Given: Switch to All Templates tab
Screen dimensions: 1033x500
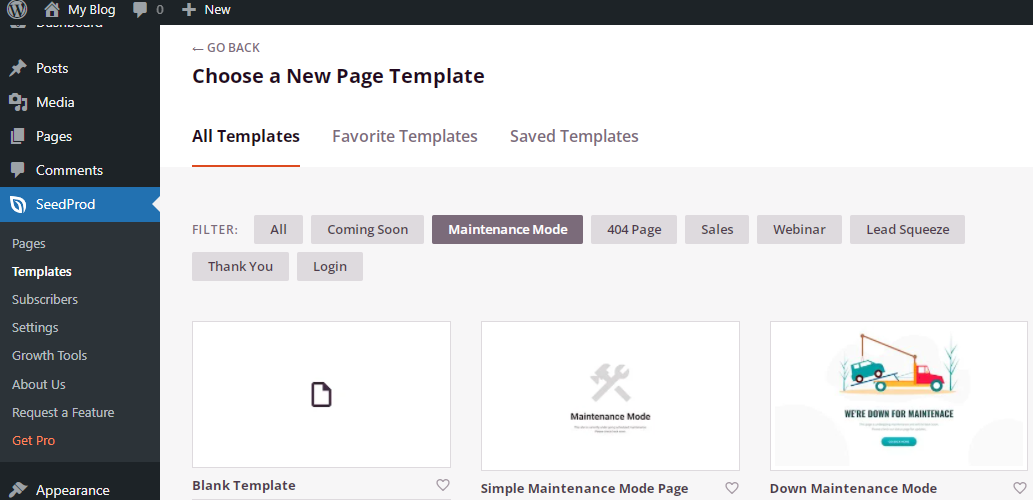Looking at the screenshot, I should [246, 136].
